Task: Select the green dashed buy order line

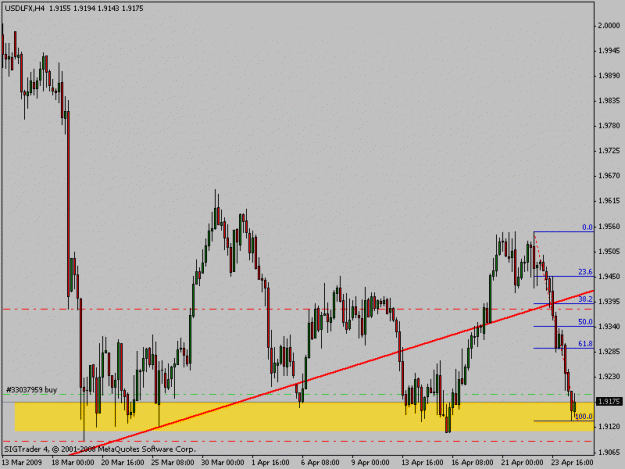Action: [x=297, y=394]
